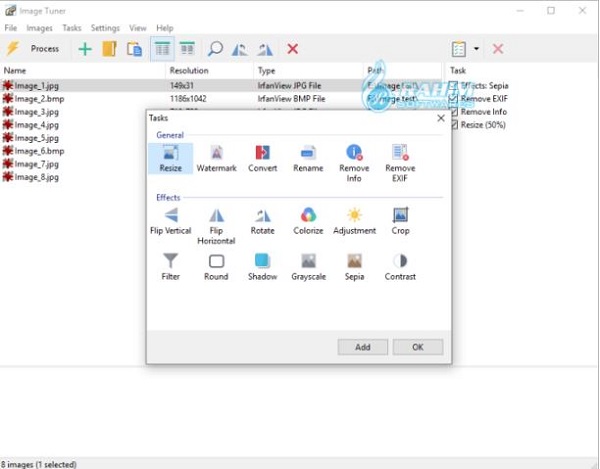Choose the Colorize effect
The height and width of the screenshot is (469, 600).
click(308, 221)
